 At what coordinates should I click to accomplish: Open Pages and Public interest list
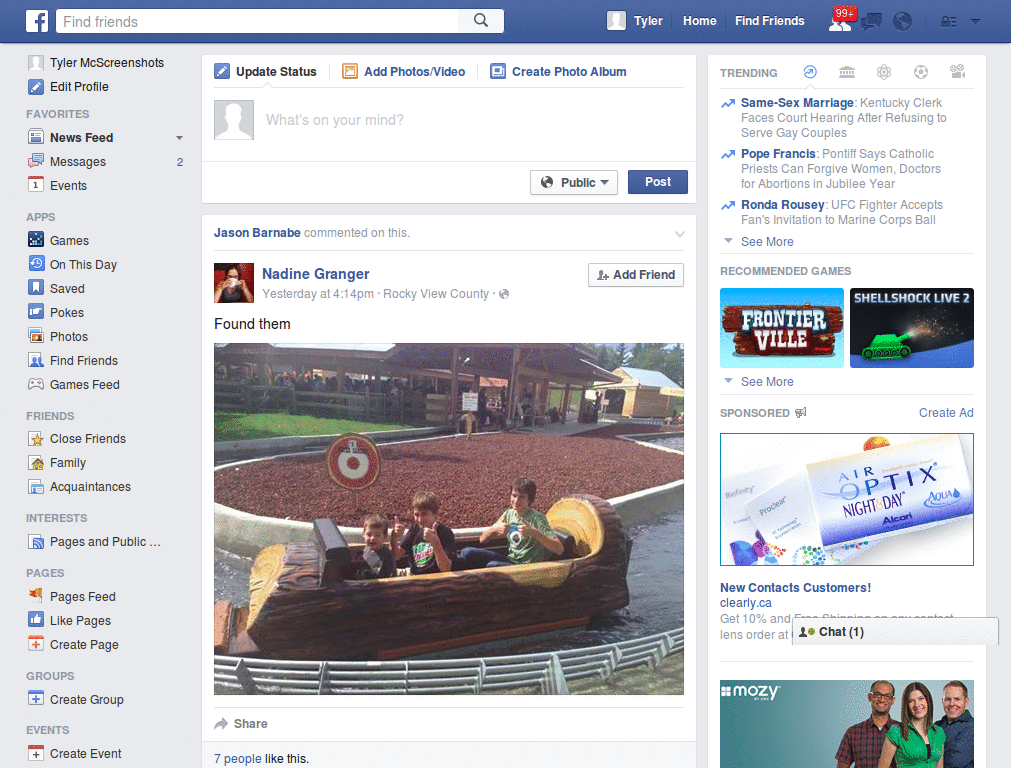(104, 542)
